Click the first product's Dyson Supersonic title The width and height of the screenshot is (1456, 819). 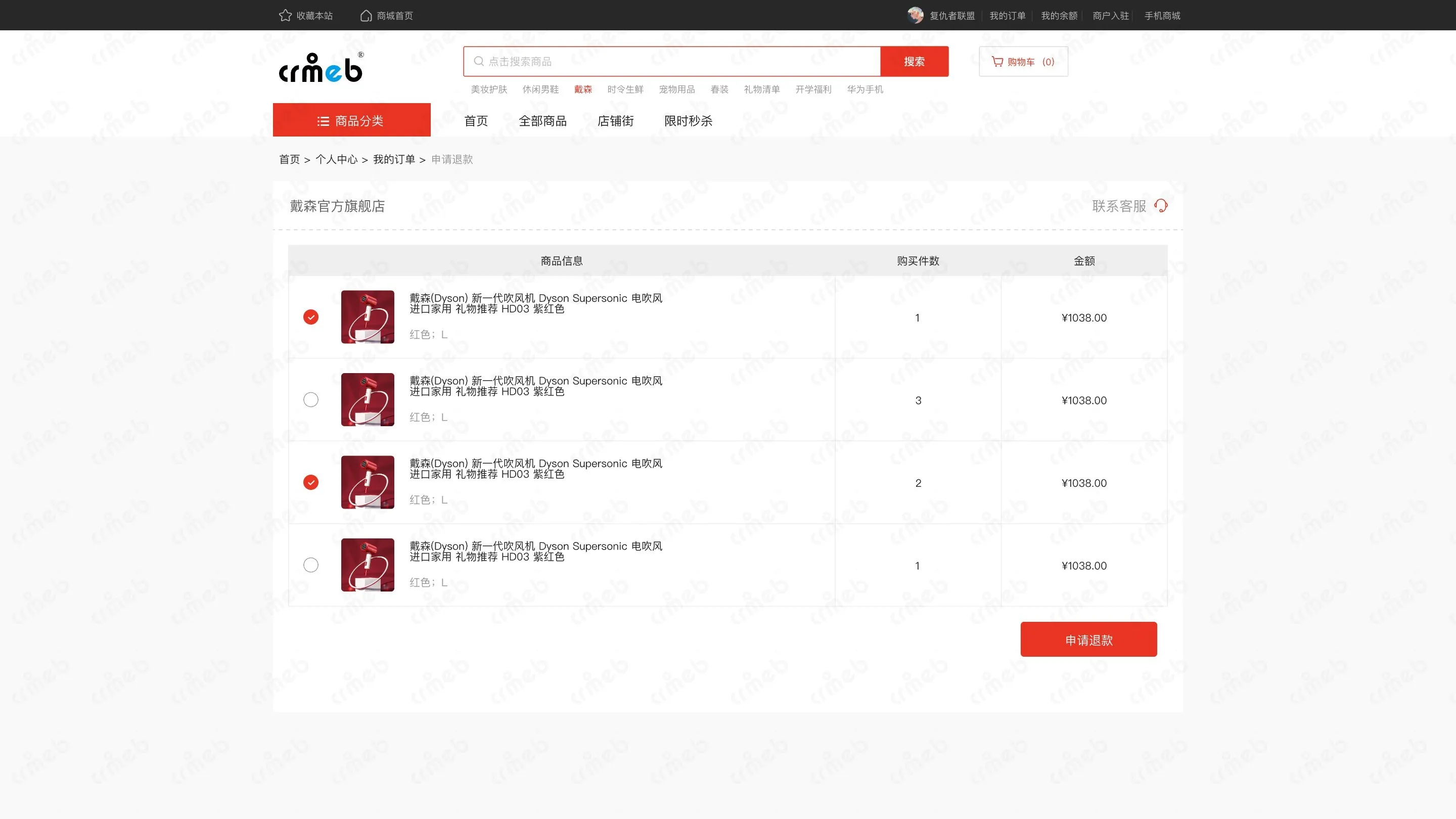536,303
